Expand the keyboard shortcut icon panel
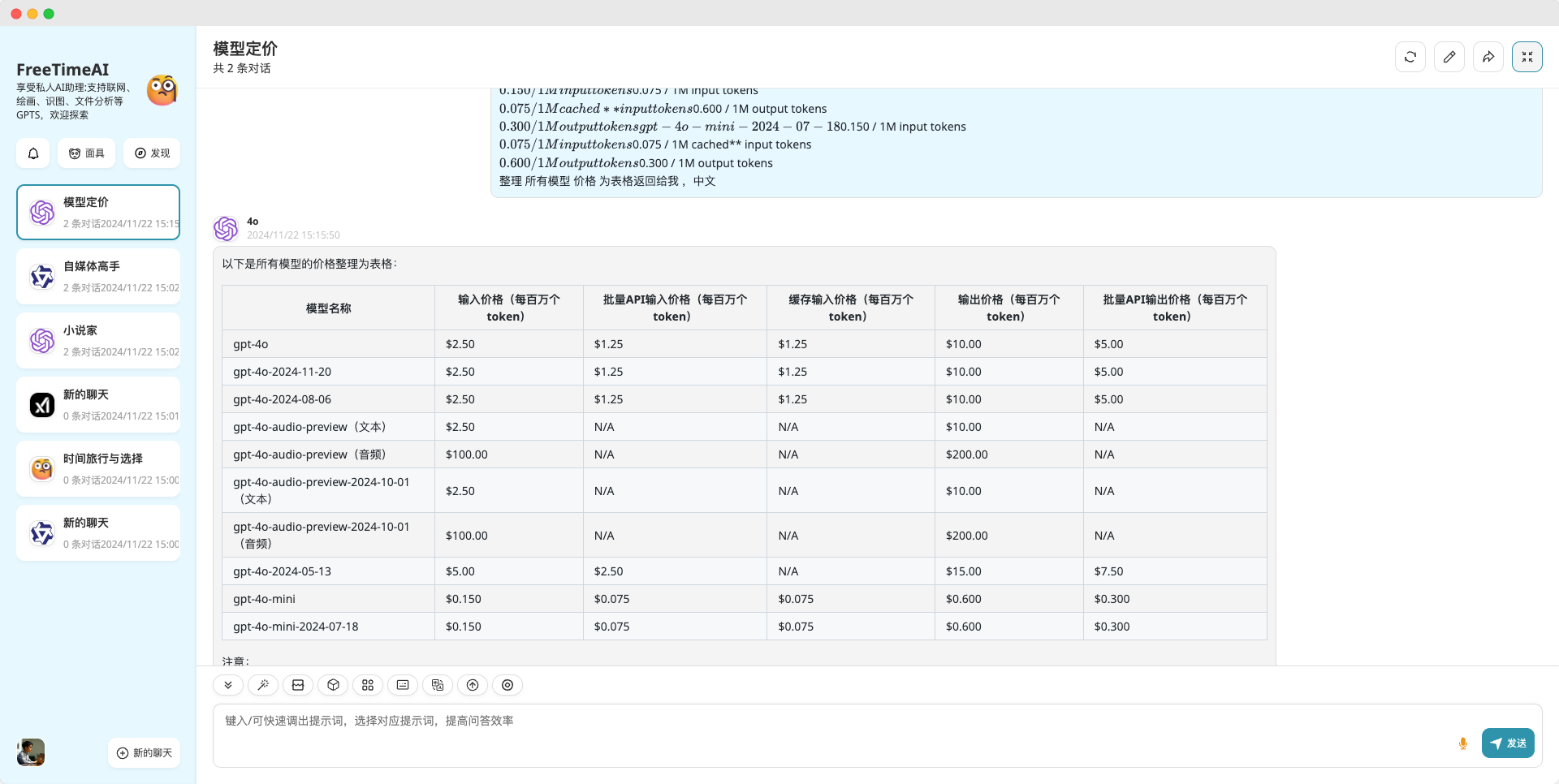Screen dimensions: 1559x784 [x=403, y=685]
